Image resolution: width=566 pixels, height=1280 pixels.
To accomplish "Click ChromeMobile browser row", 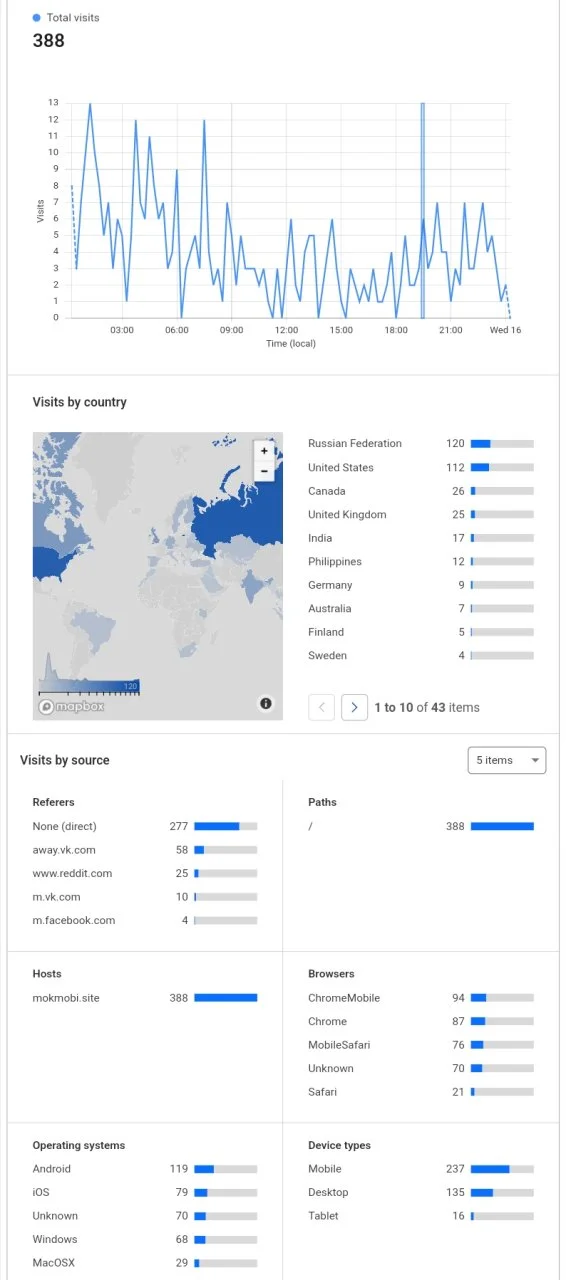I will click(x=421, y=997).
